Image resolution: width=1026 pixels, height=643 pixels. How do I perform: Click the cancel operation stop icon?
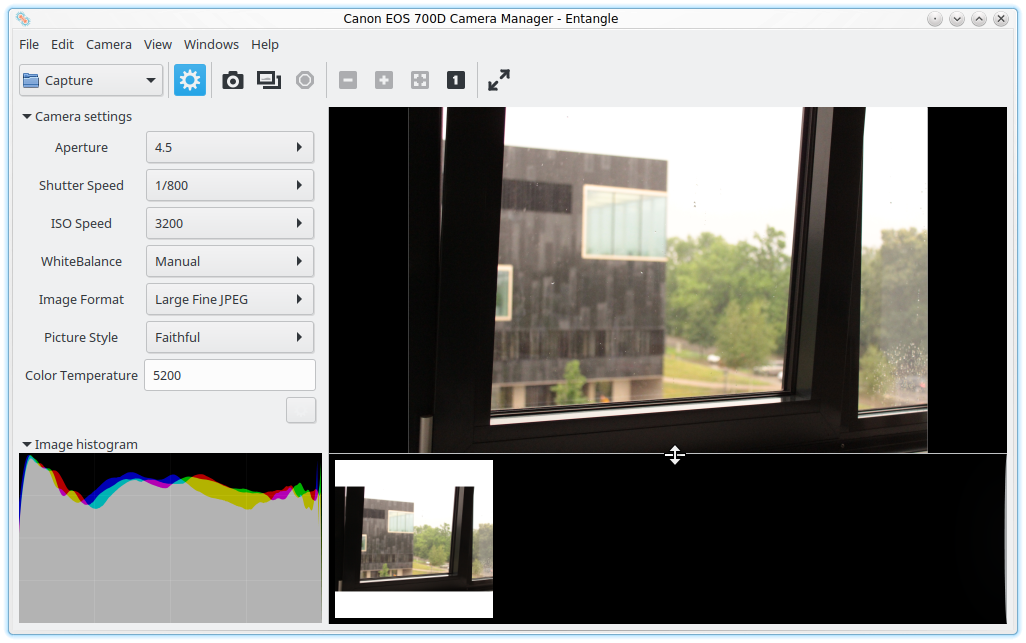click(305, 81)
